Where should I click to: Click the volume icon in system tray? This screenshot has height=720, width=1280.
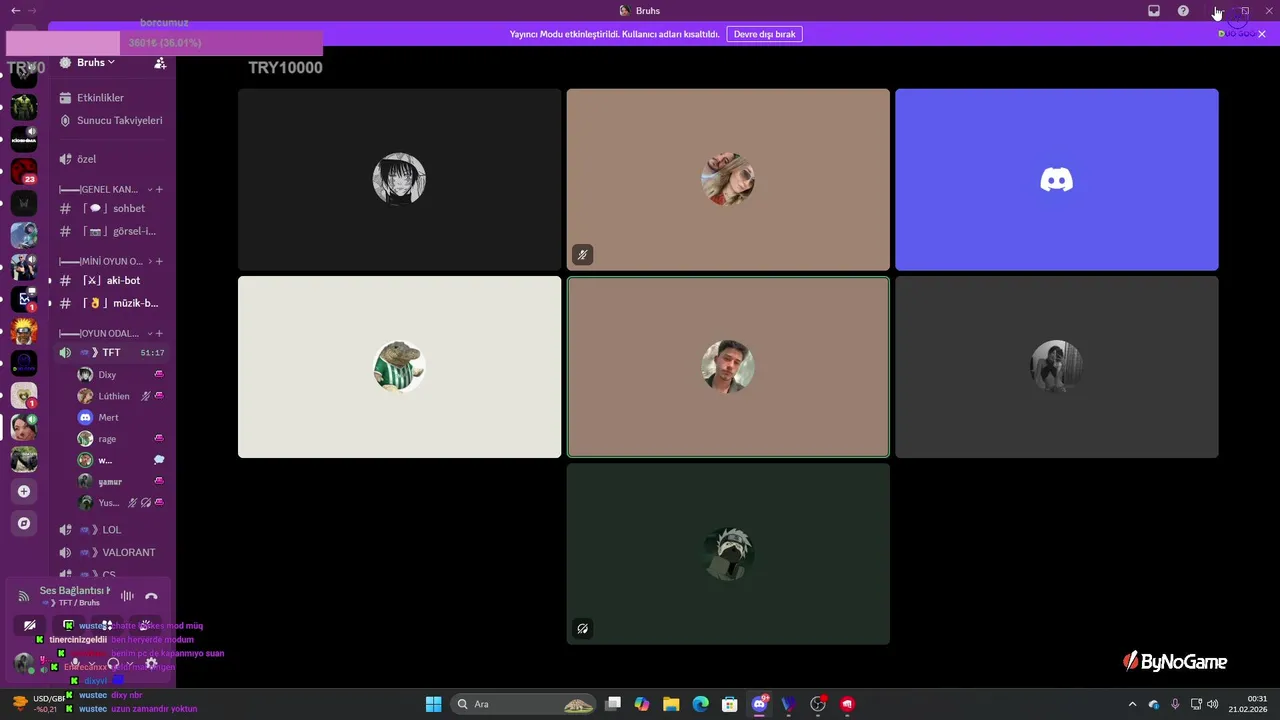coord(1212,704)
